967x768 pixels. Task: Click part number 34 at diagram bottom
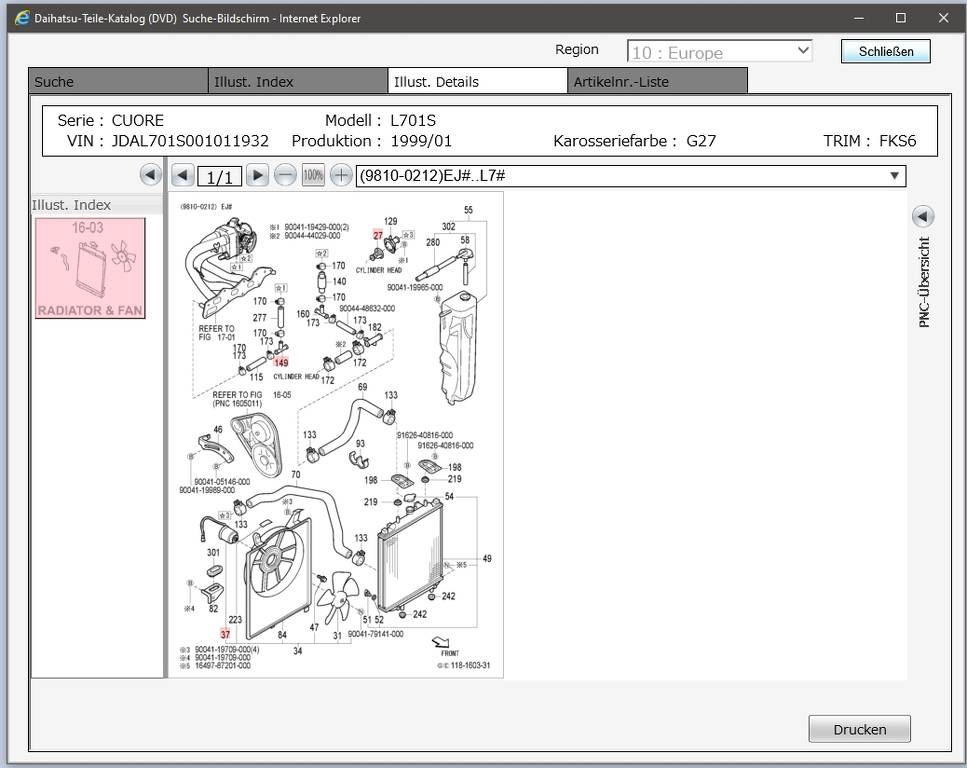tap(298, 651)
